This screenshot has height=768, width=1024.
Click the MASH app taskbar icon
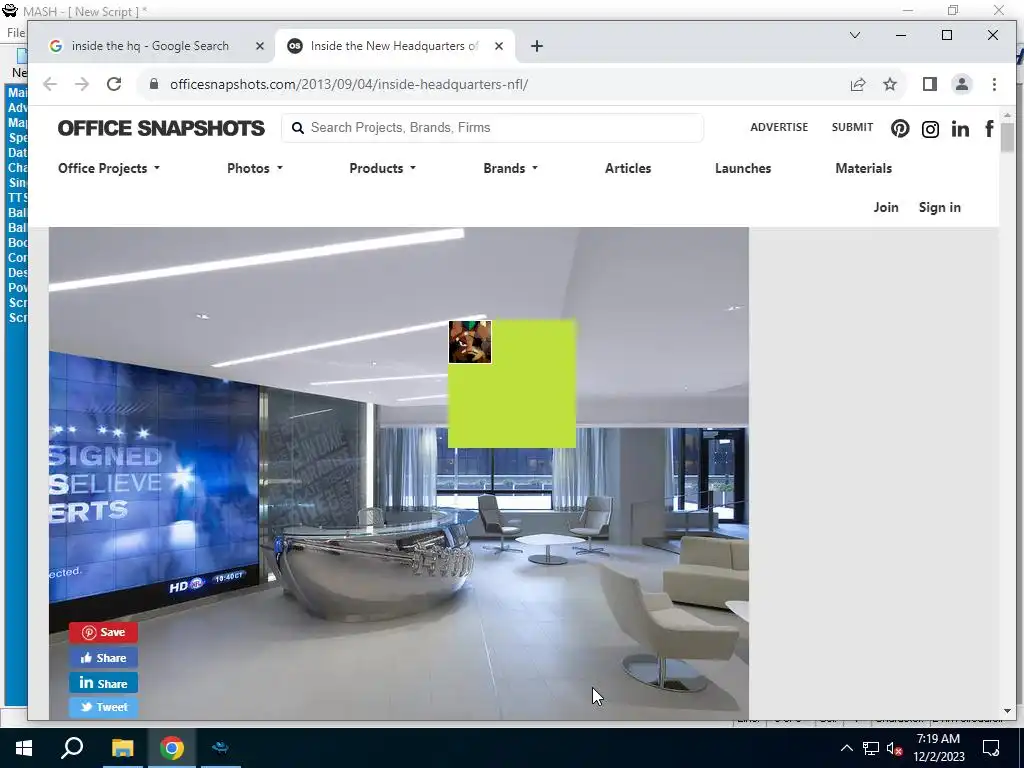221,748
